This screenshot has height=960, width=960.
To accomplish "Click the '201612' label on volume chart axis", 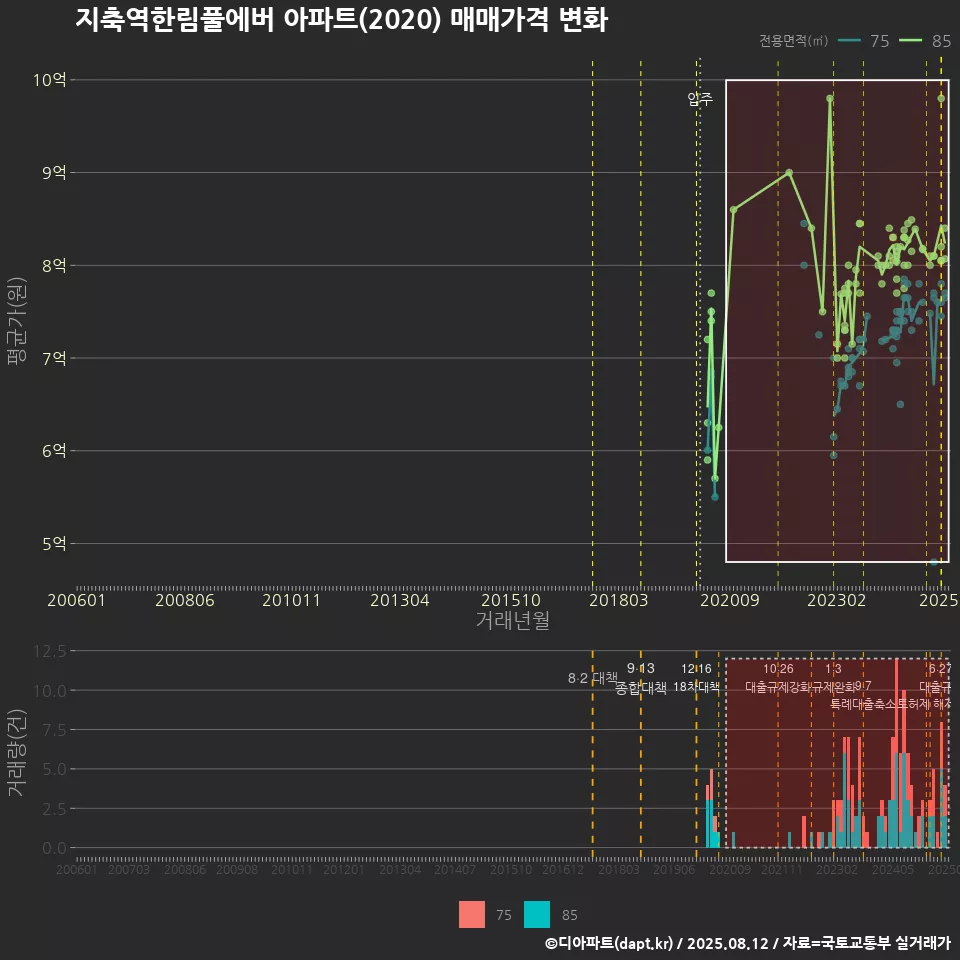I will click(563, 869).
